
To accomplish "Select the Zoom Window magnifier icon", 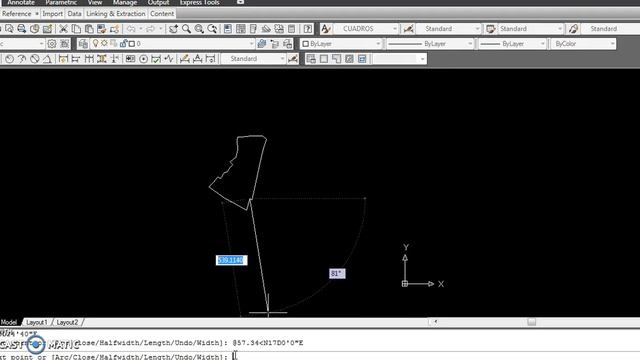I will coord(199,29).
